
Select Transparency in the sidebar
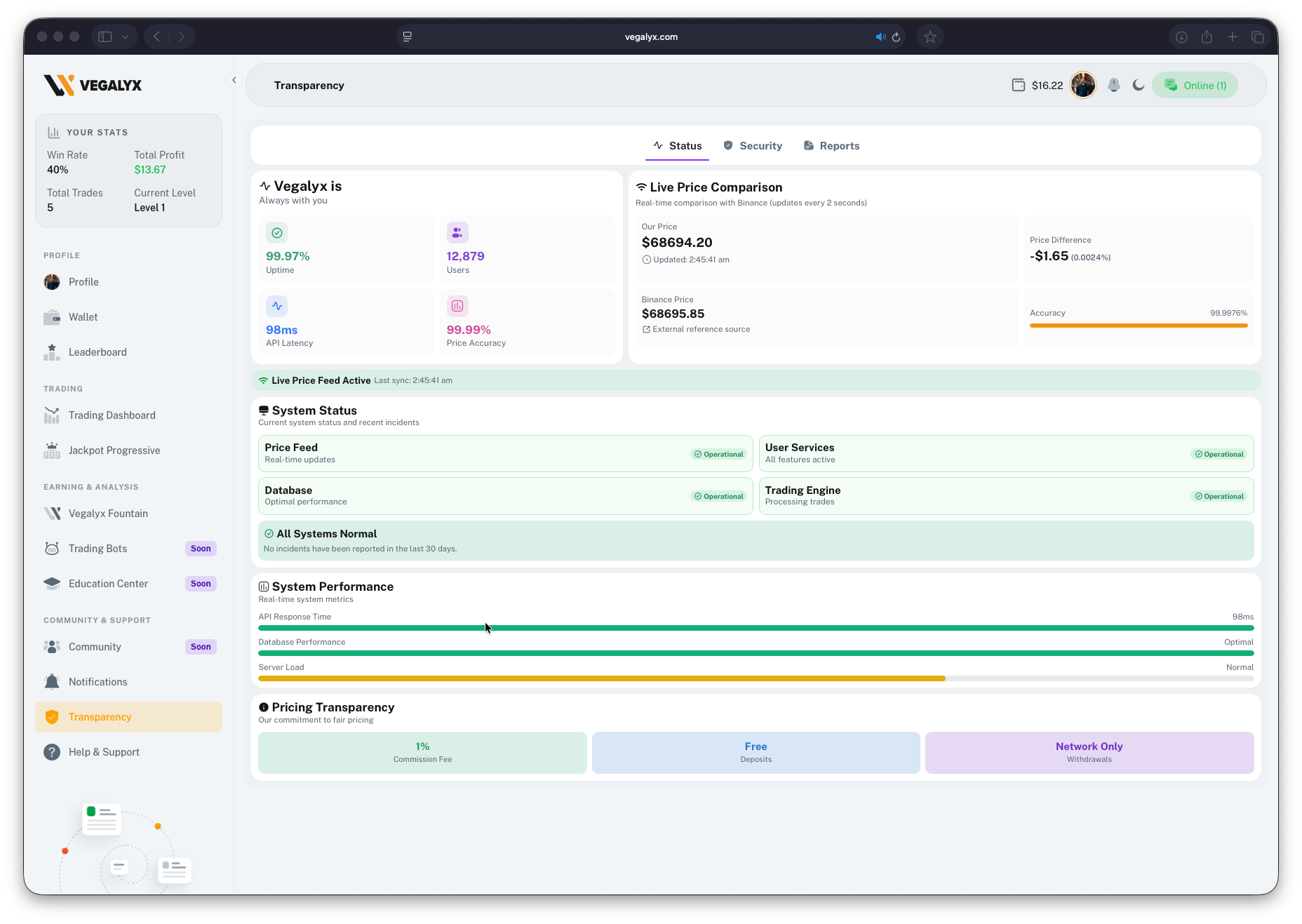click(x=128, y=717)
